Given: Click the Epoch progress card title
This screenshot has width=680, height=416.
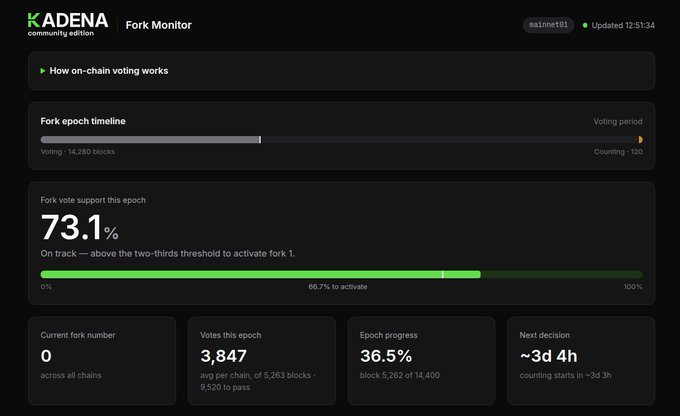Looking at the screenshot, I should [x=389, y=335].
